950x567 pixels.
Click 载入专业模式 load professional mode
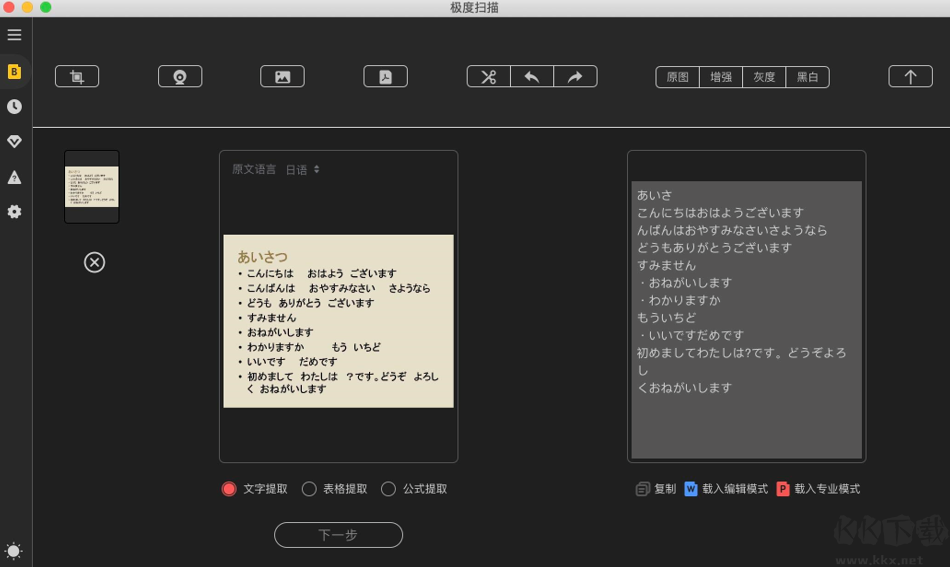(x=827, y=489)
